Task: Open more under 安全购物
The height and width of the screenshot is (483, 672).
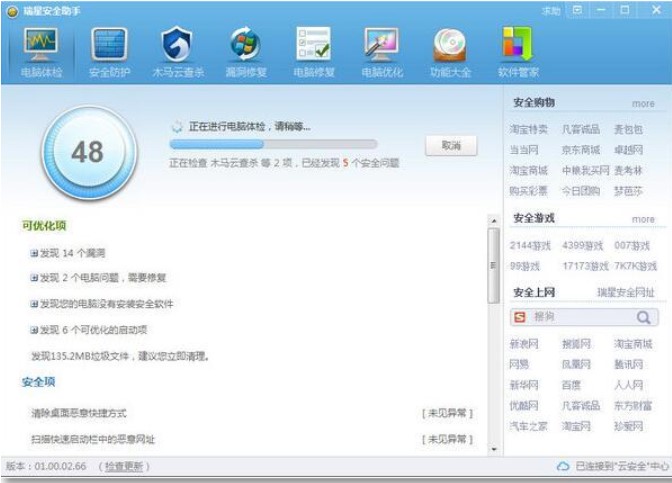Action: click(643, 104)
